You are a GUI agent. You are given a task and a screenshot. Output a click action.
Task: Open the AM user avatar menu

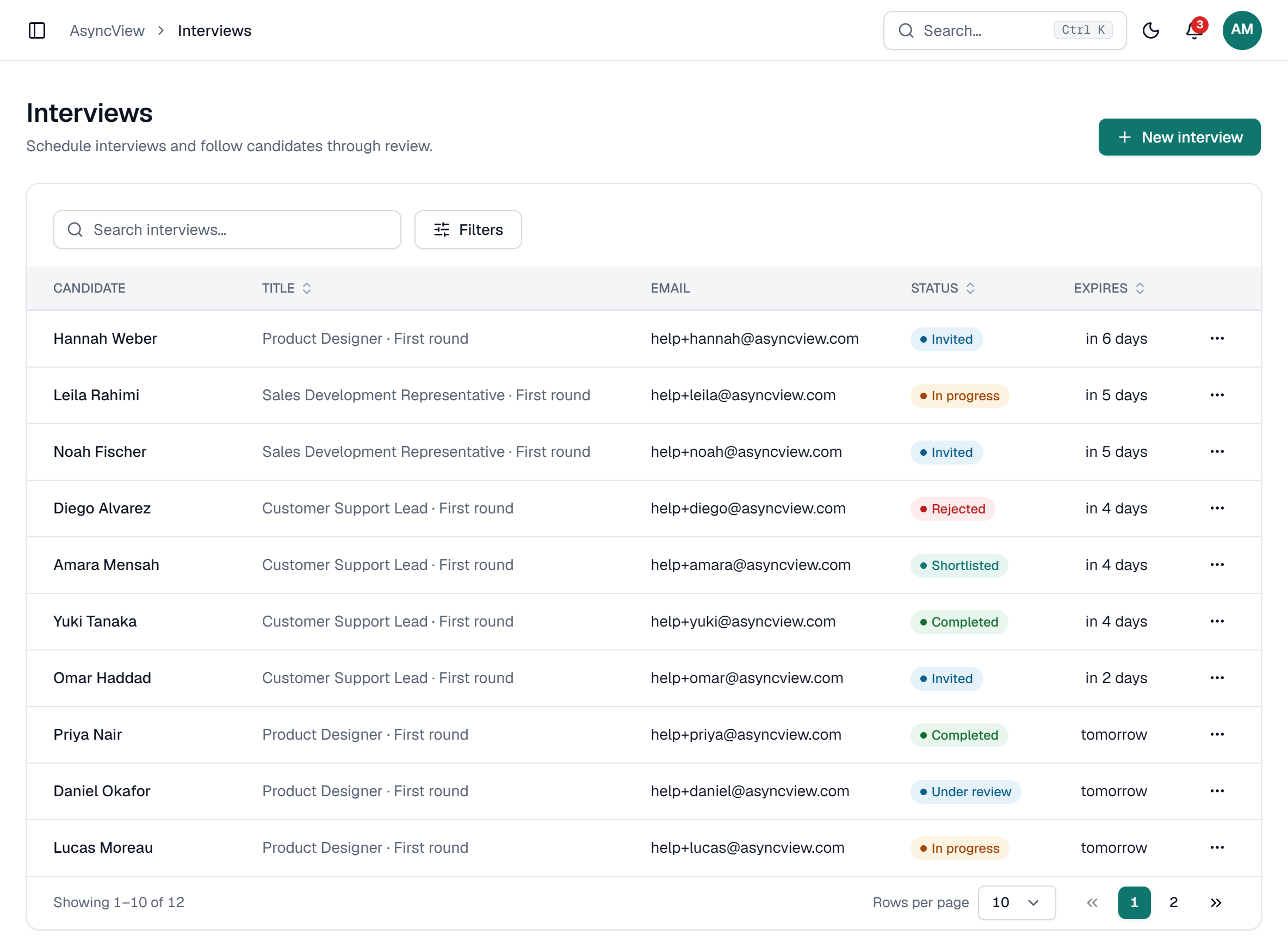point(1242,30)
